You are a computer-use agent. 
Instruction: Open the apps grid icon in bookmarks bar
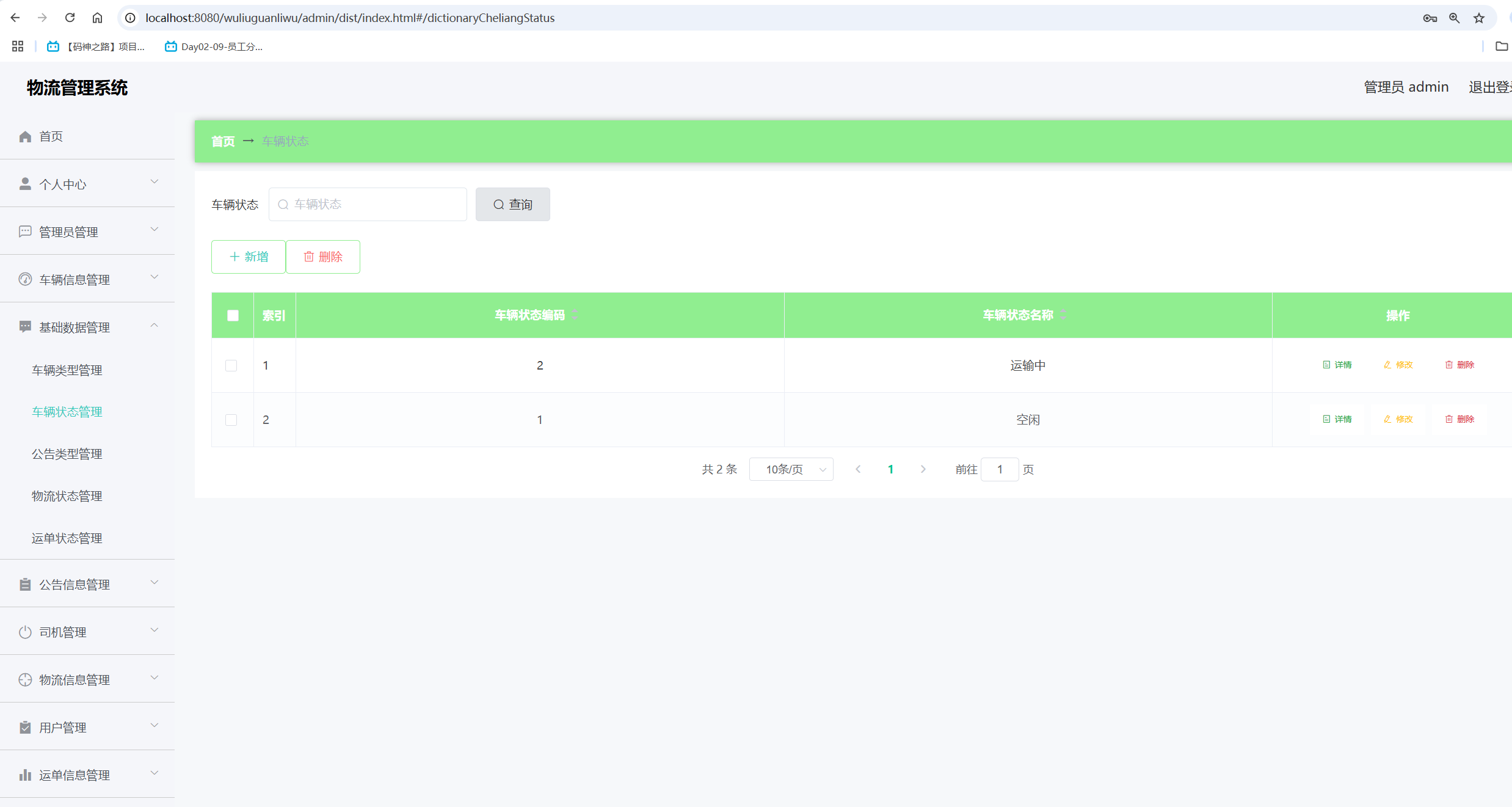18,46
